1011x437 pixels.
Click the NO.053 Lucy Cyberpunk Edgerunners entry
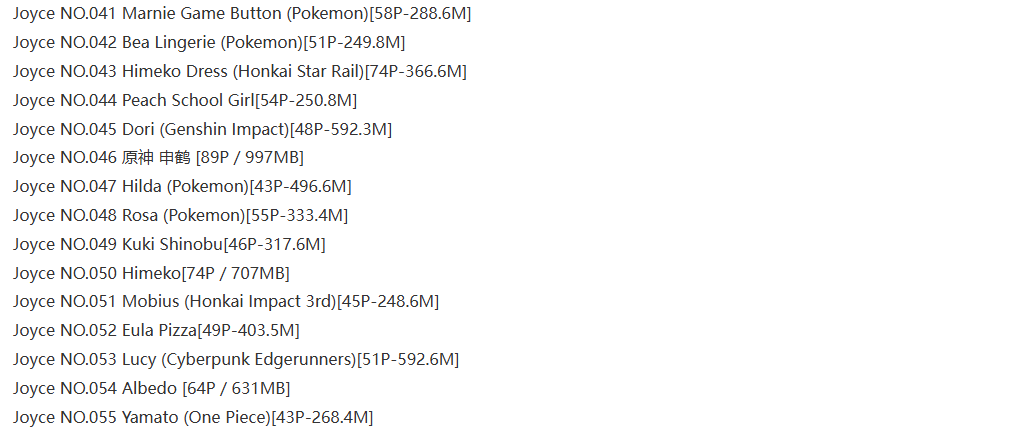(236, 360)
